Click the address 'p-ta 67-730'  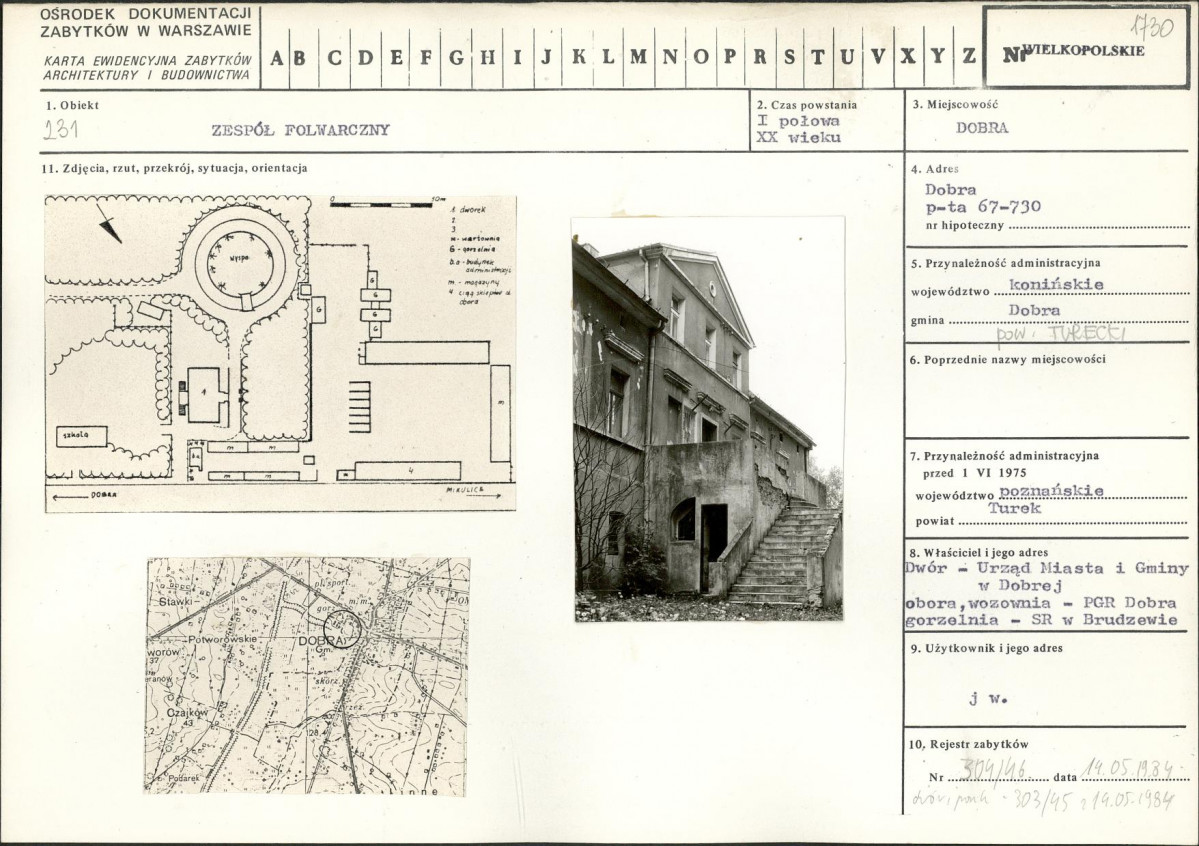(x=983, y=207)
